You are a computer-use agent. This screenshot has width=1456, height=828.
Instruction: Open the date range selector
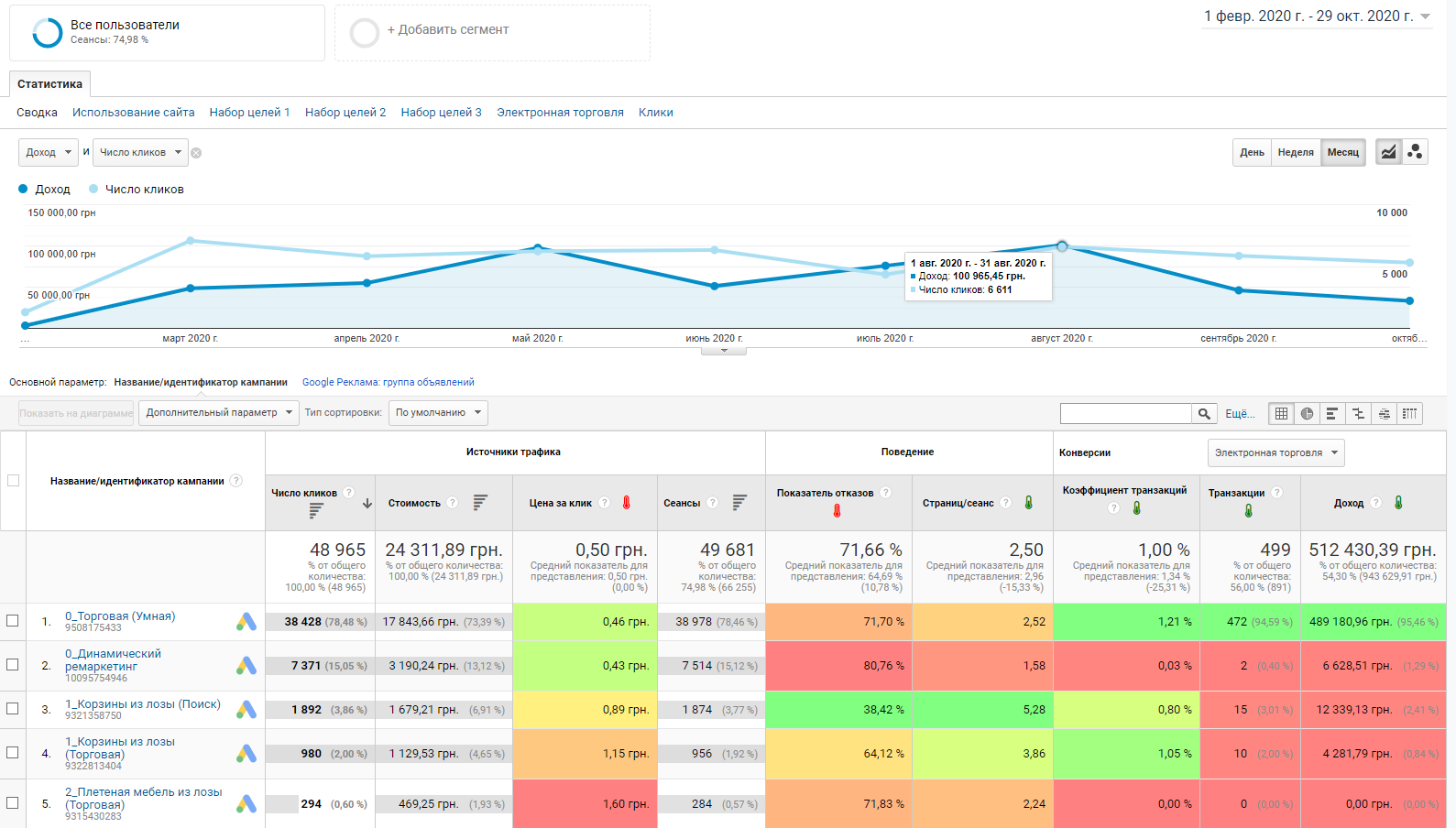(x=1316, y=16)
